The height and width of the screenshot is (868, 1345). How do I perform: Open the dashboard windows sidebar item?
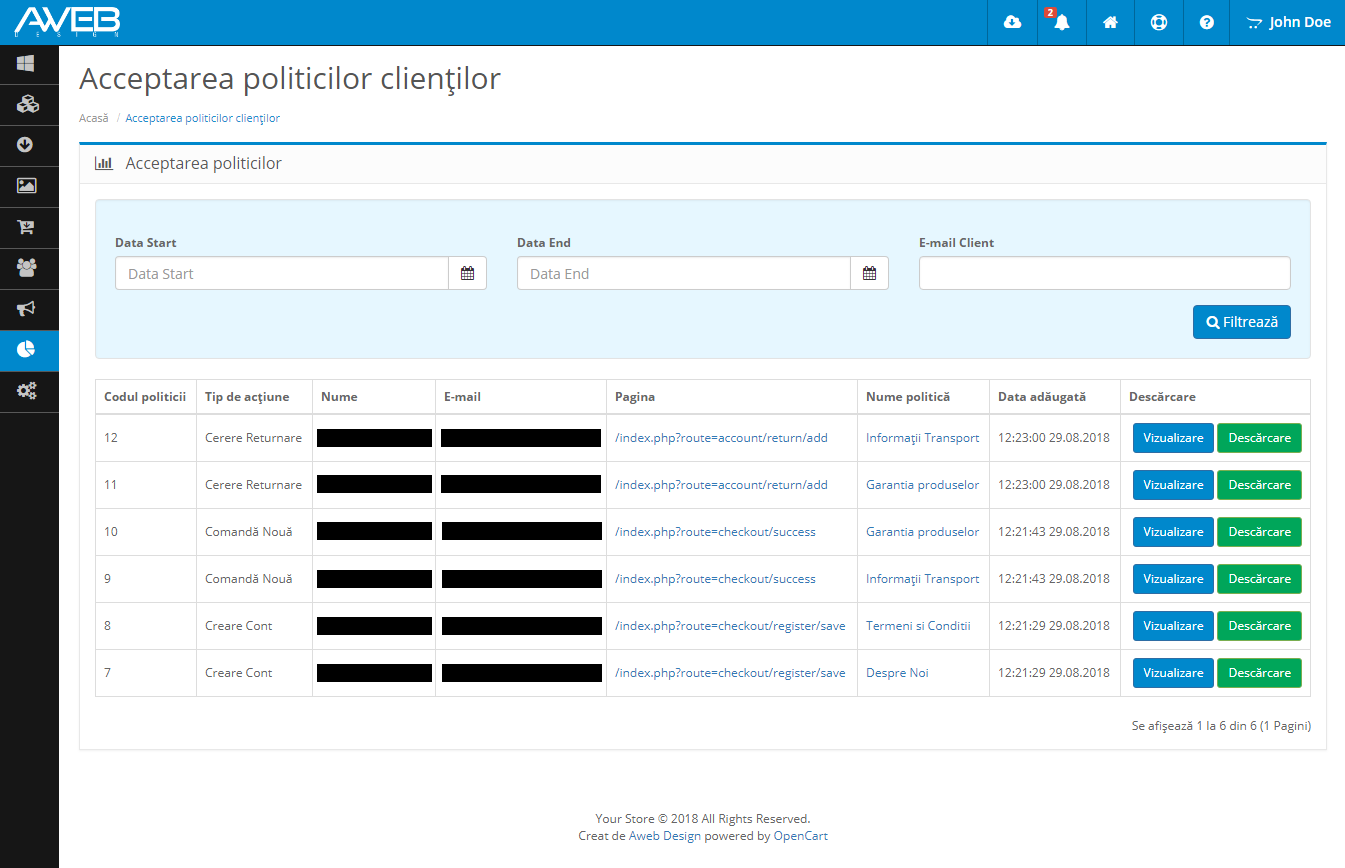tap(27, 64)
